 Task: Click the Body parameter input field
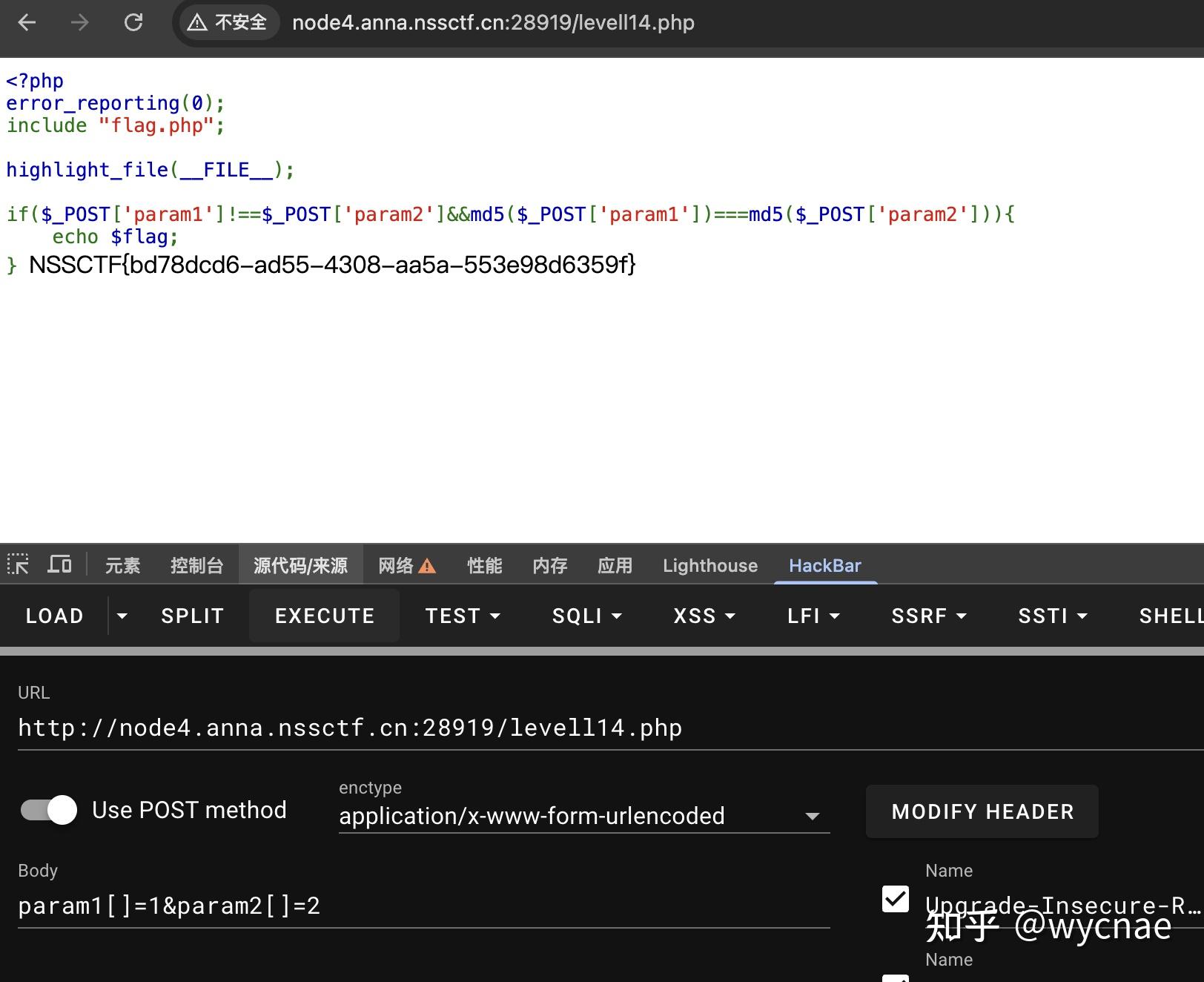[297, 905]
